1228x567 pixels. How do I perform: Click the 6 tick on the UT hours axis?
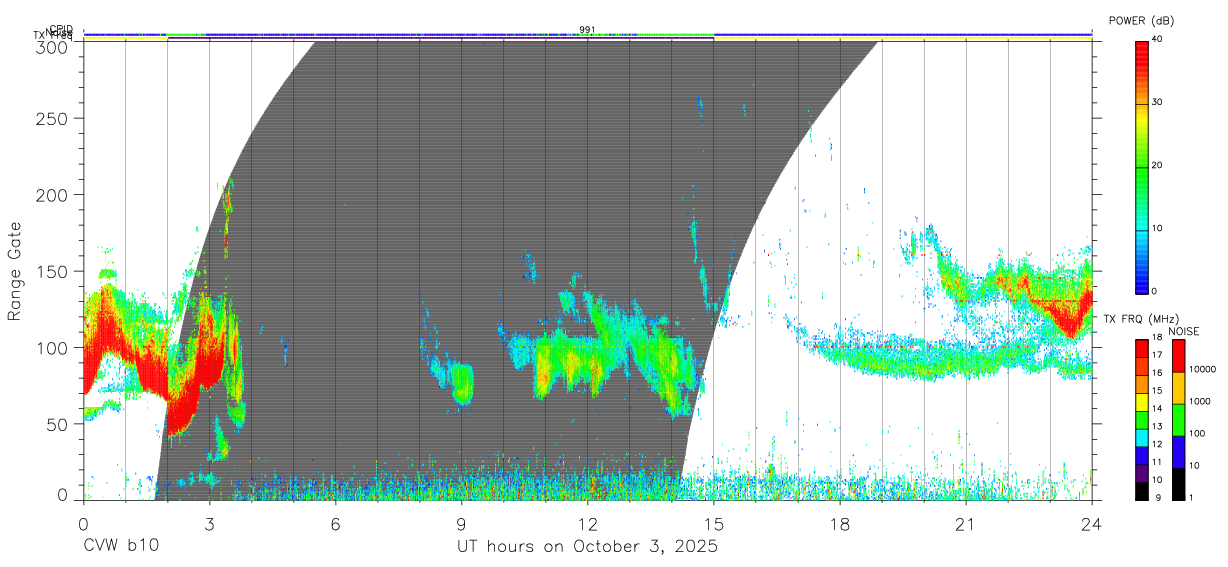pyautogui.click(x=335, y=525)
